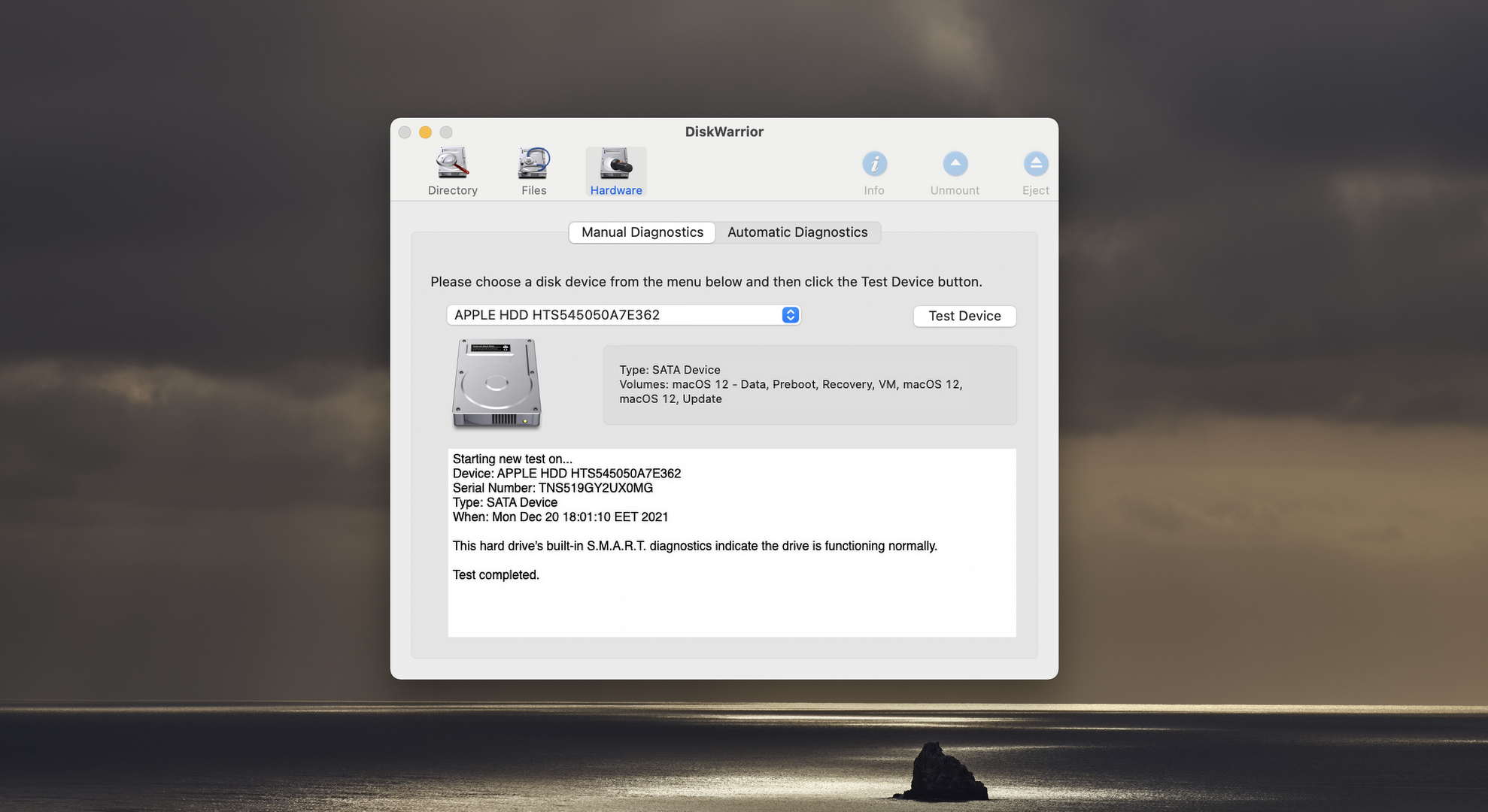Image resolution: width=1488 pixels, height=812 pixels.
Task: Click the 'When: Mon Dec 20' log line
Action: tap(560, 517)
